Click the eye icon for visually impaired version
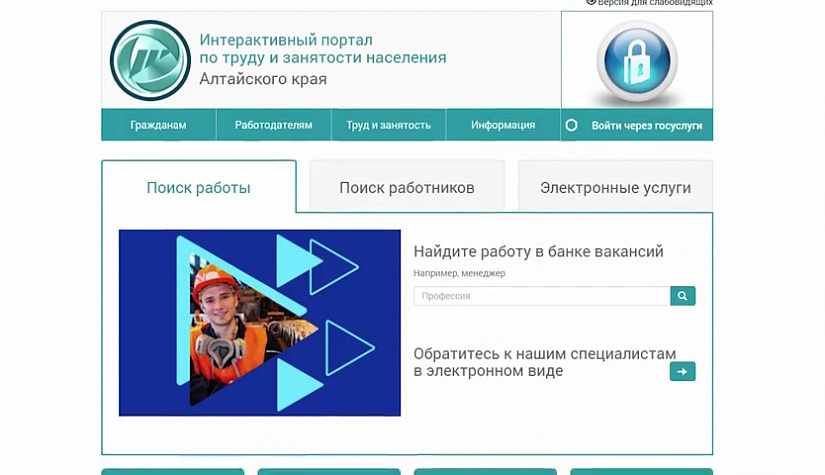The height and width of the screenshot is (475, 825). 591,3
